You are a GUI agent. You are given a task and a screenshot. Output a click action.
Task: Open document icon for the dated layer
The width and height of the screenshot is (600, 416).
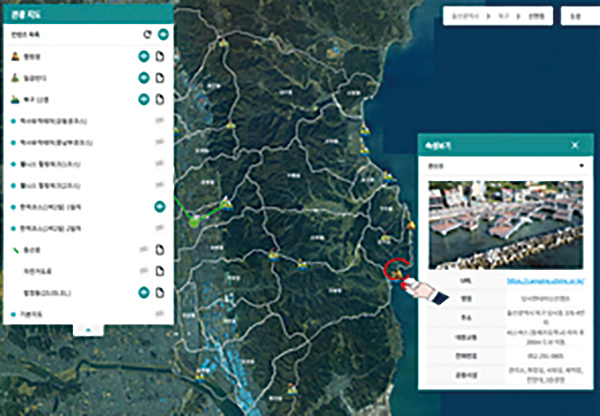tap(160, 293)
